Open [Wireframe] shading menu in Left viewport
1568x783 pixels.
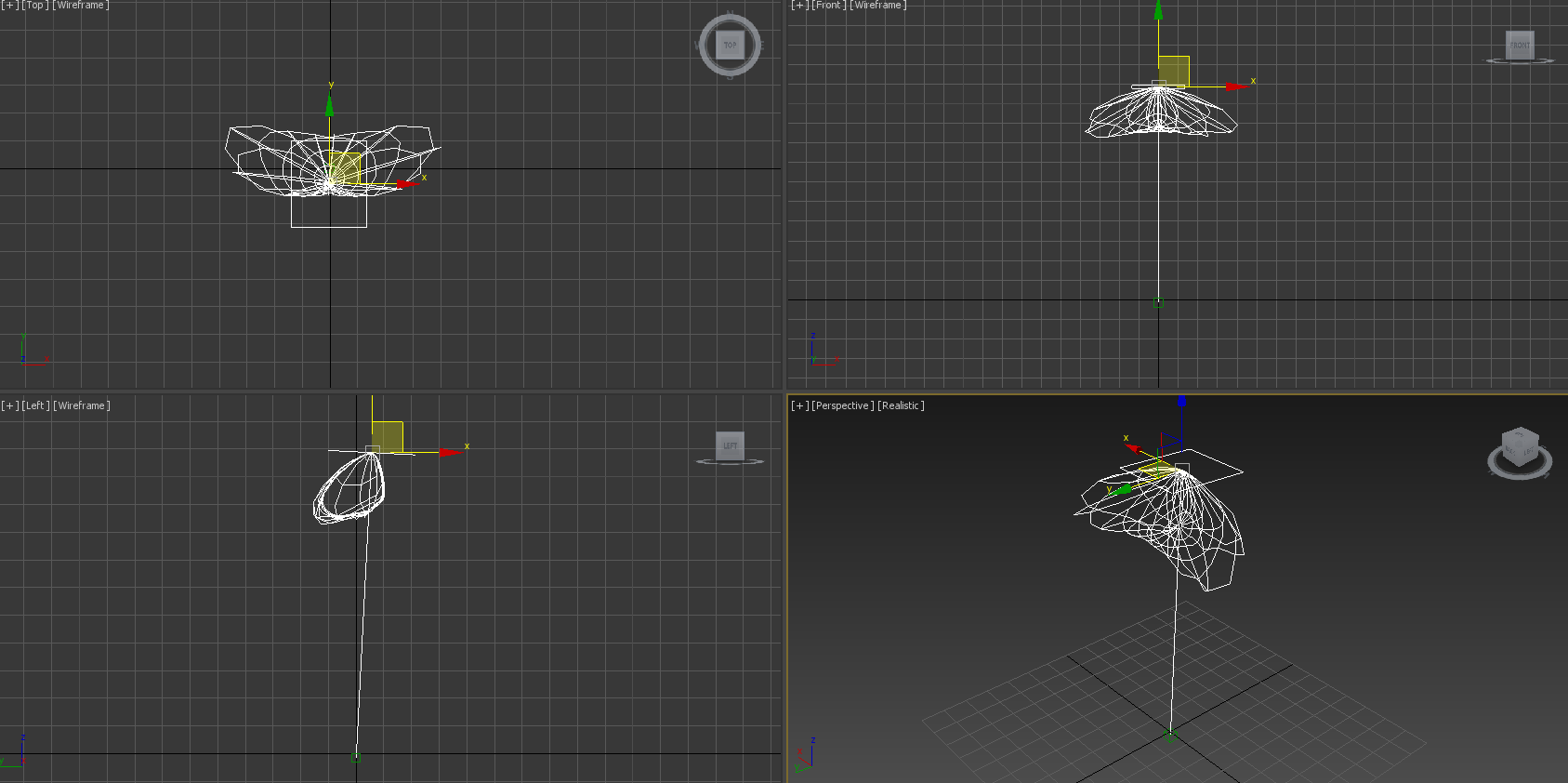pos(82,405)
